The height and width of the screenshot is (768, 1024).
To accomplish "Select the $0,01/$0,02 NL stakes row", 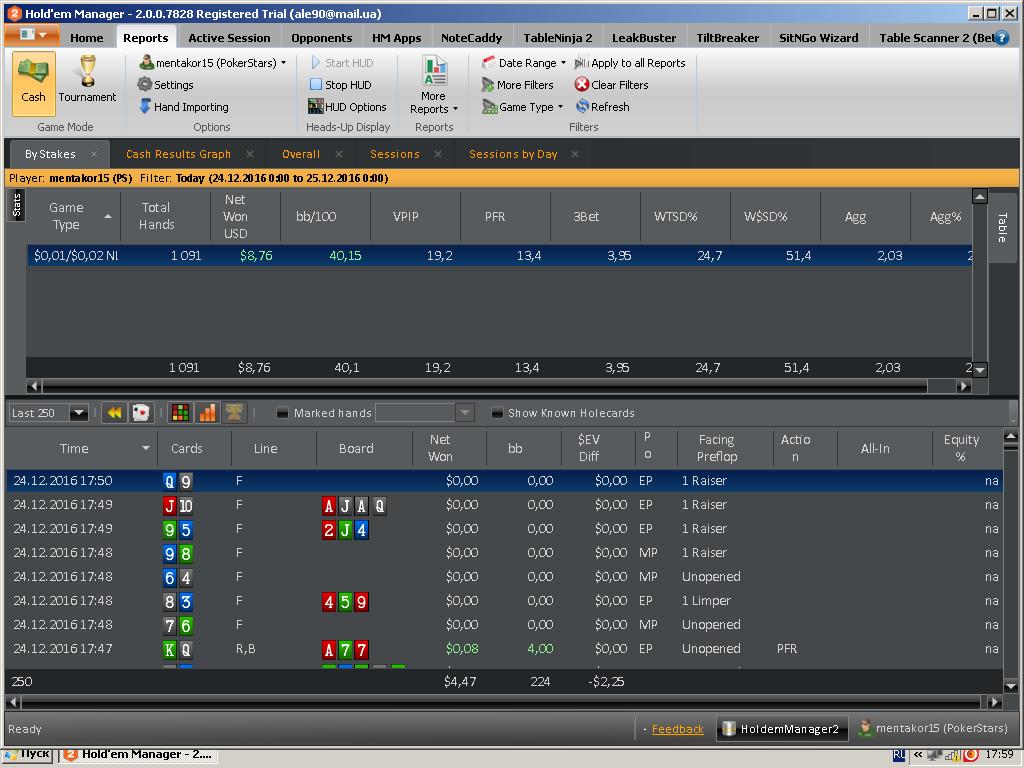I will 500,255.
